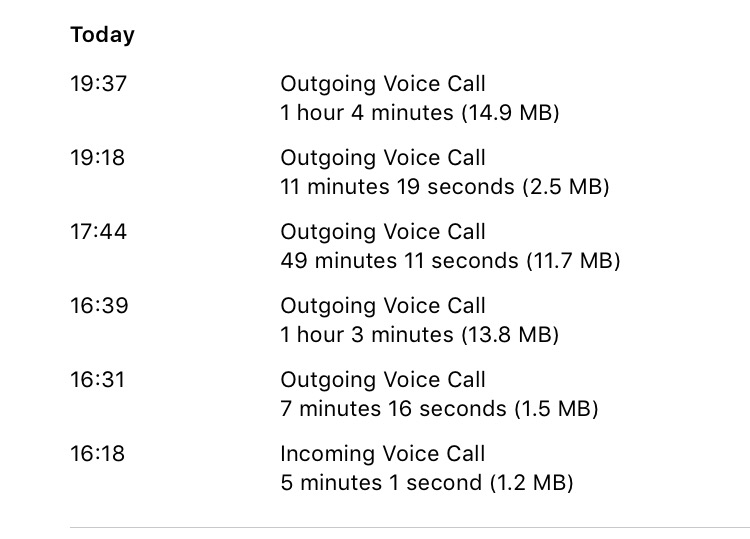The height and width of the screenshot is (539, 750).
Task: Click the 17:44 timestamp
Action: pyautogui.click(x=99, y=232)
